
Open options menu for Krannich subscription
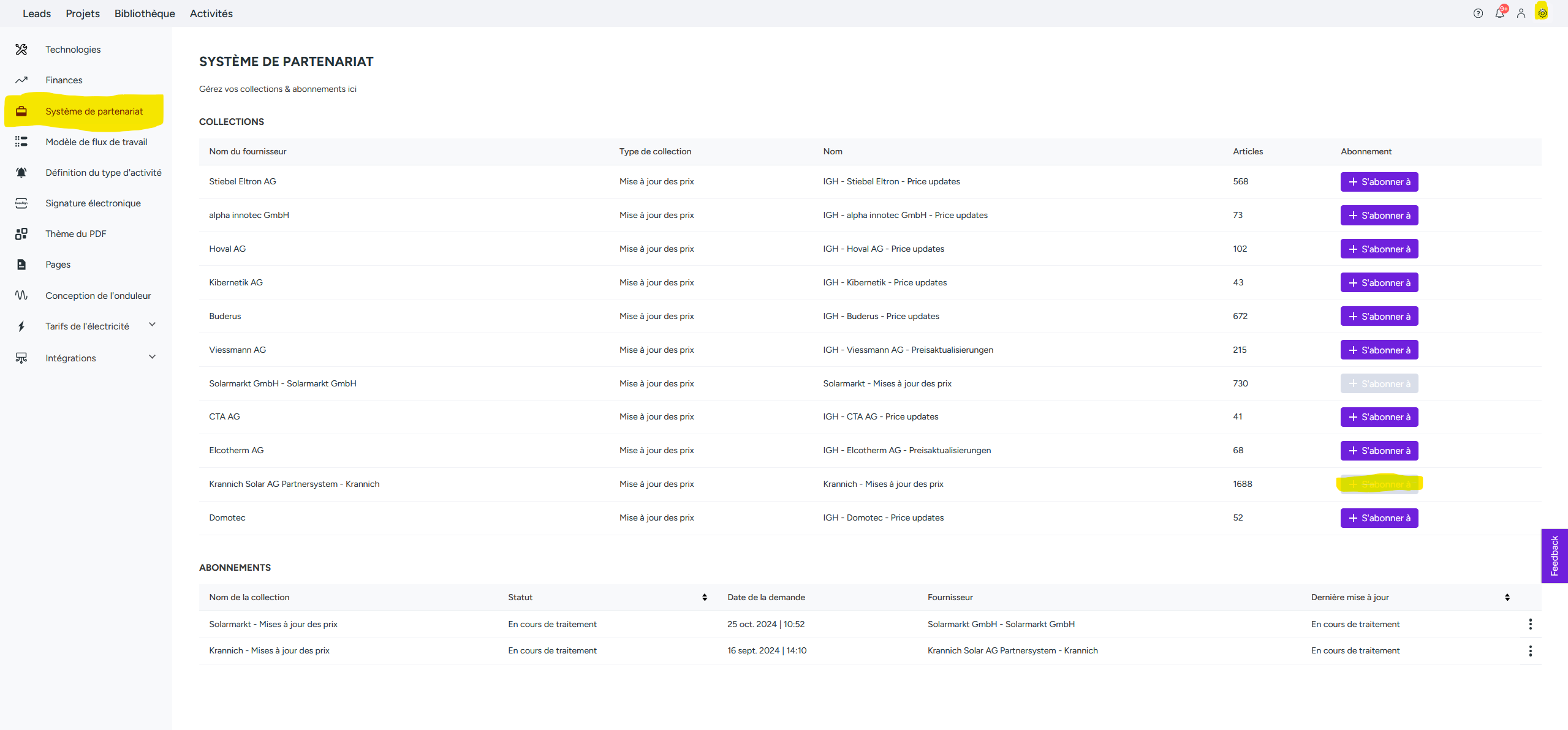coord(1530,651)
